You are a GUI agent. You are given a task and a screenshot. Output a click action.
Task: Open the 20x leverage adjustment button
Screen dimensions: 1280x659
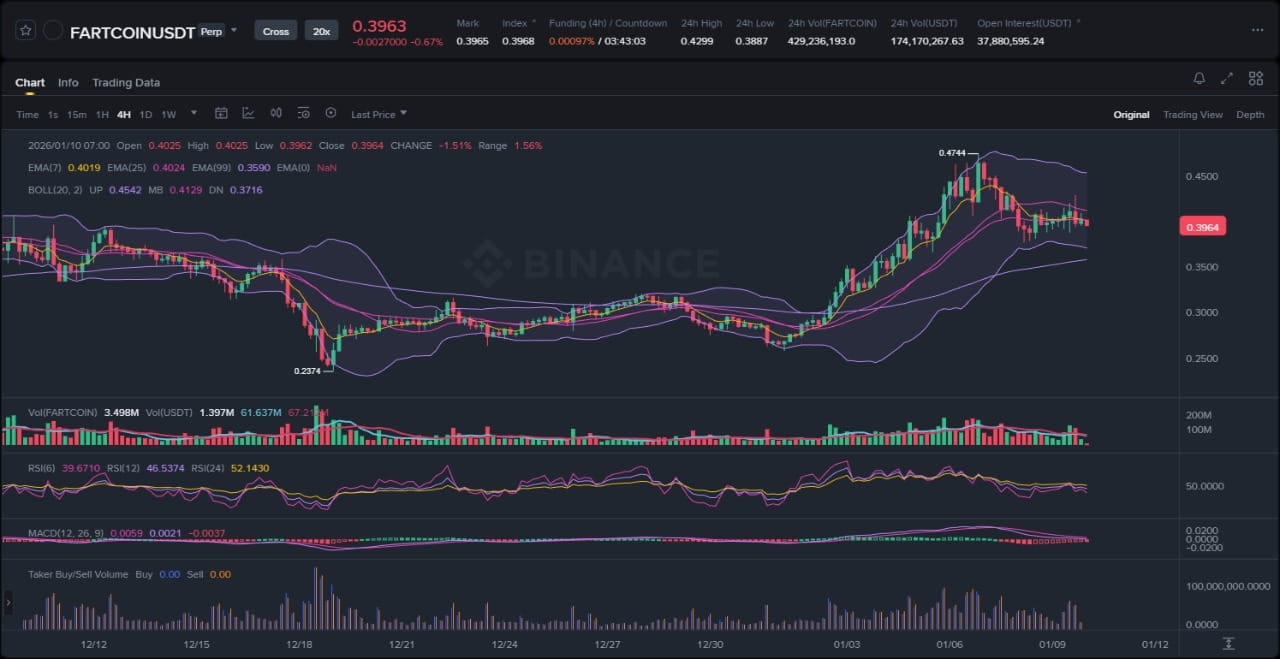coord(321,31)
